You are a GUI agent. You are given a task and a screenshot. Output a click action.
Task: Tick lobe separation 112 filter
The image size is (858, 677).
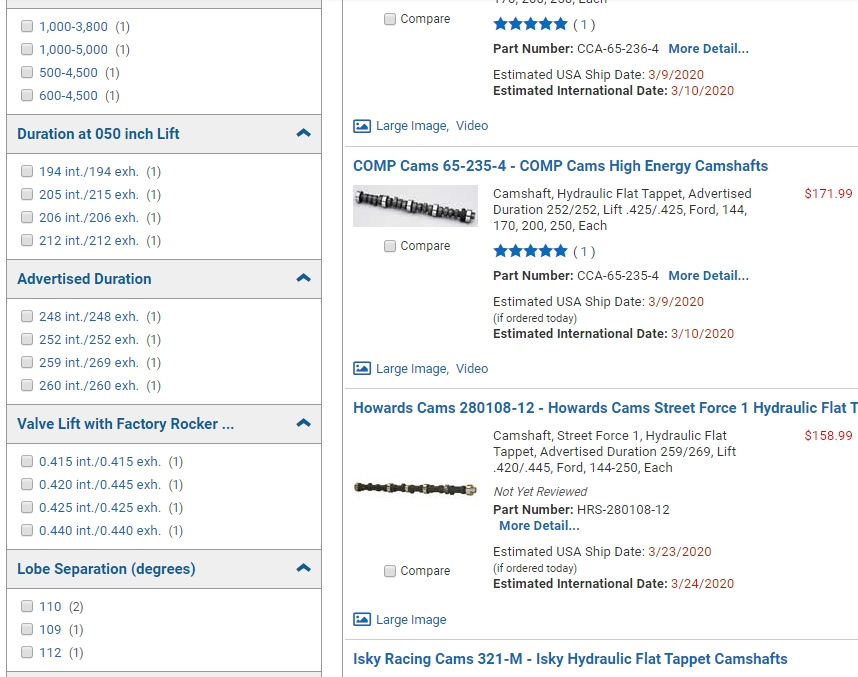pyautogui.click(x=27, y=652)
